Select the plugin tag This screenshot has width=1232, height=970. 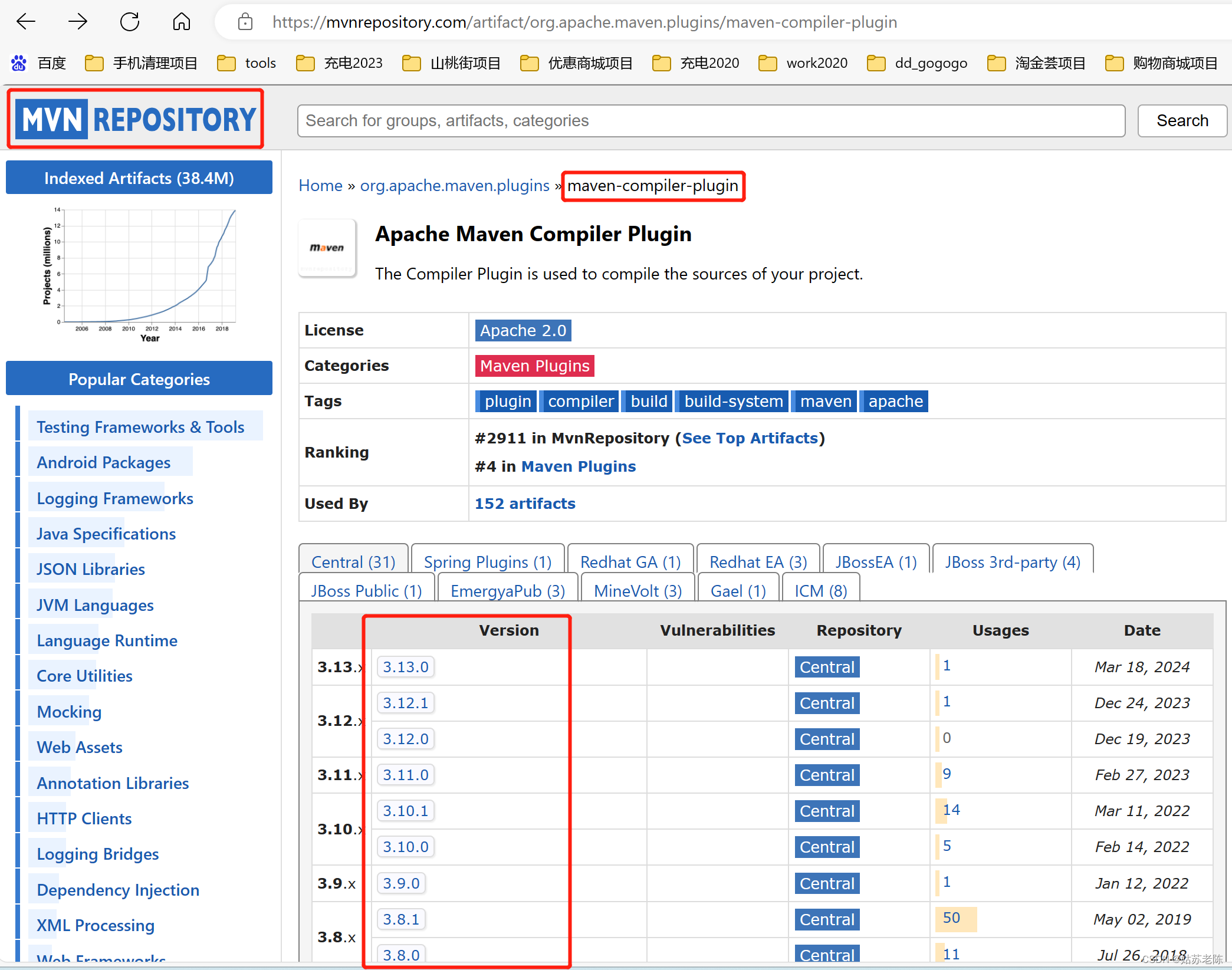point(507,401)
